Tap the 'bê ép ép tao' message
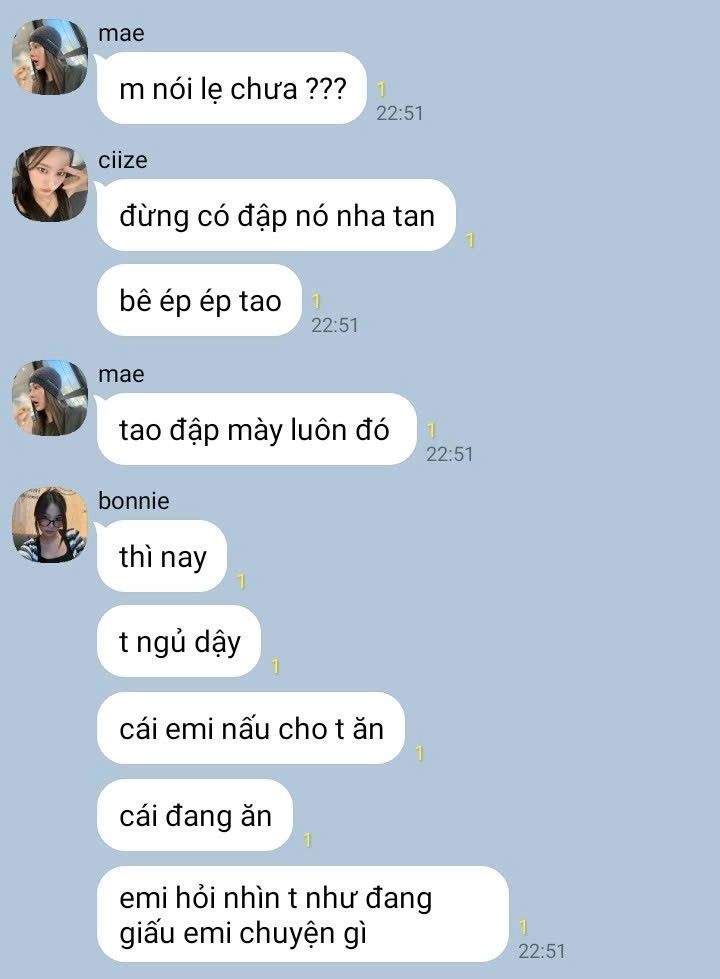 pyautogui.click(x=200, y=300)
